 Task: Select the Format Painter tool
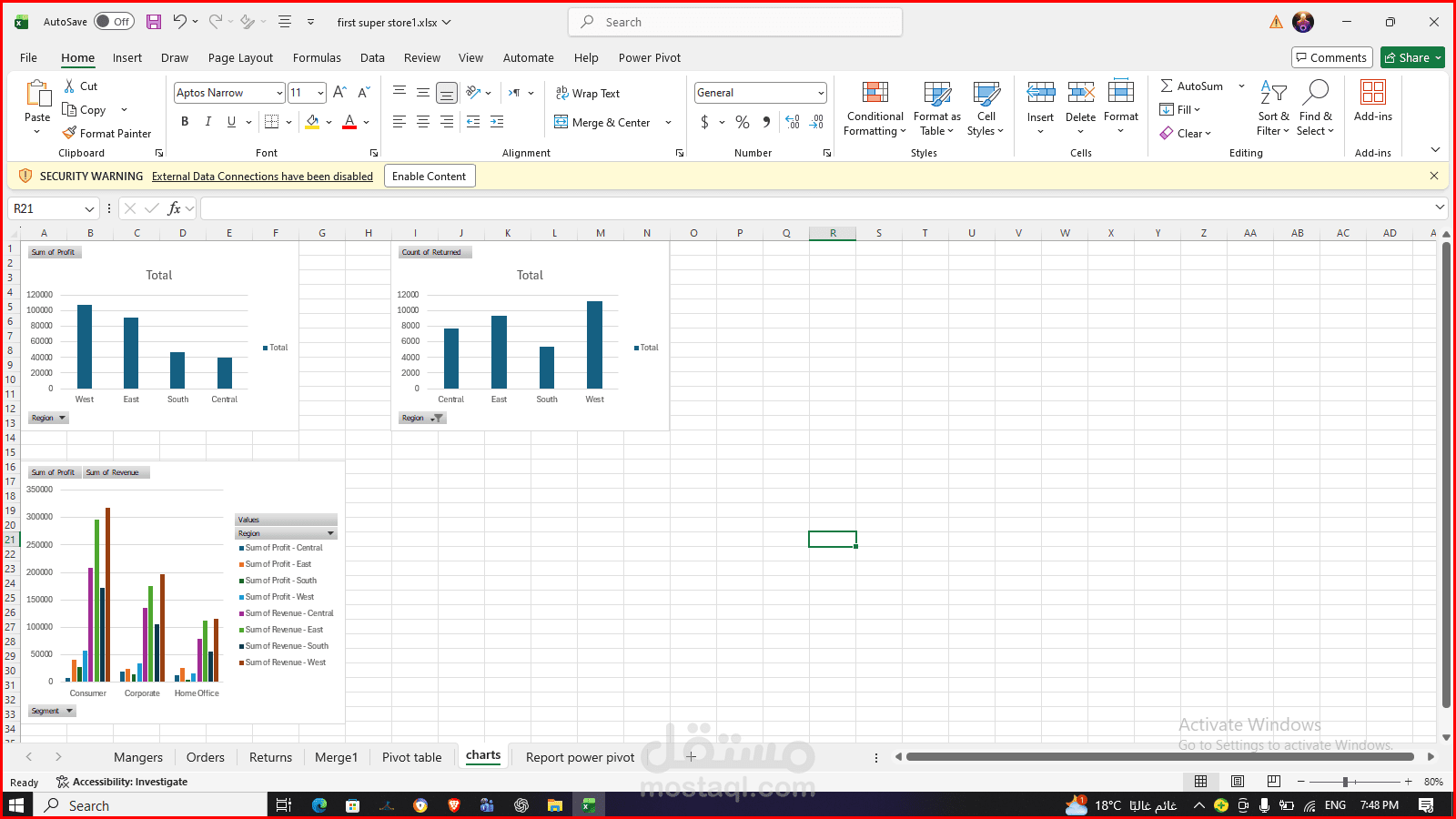(x=107, y=133)
